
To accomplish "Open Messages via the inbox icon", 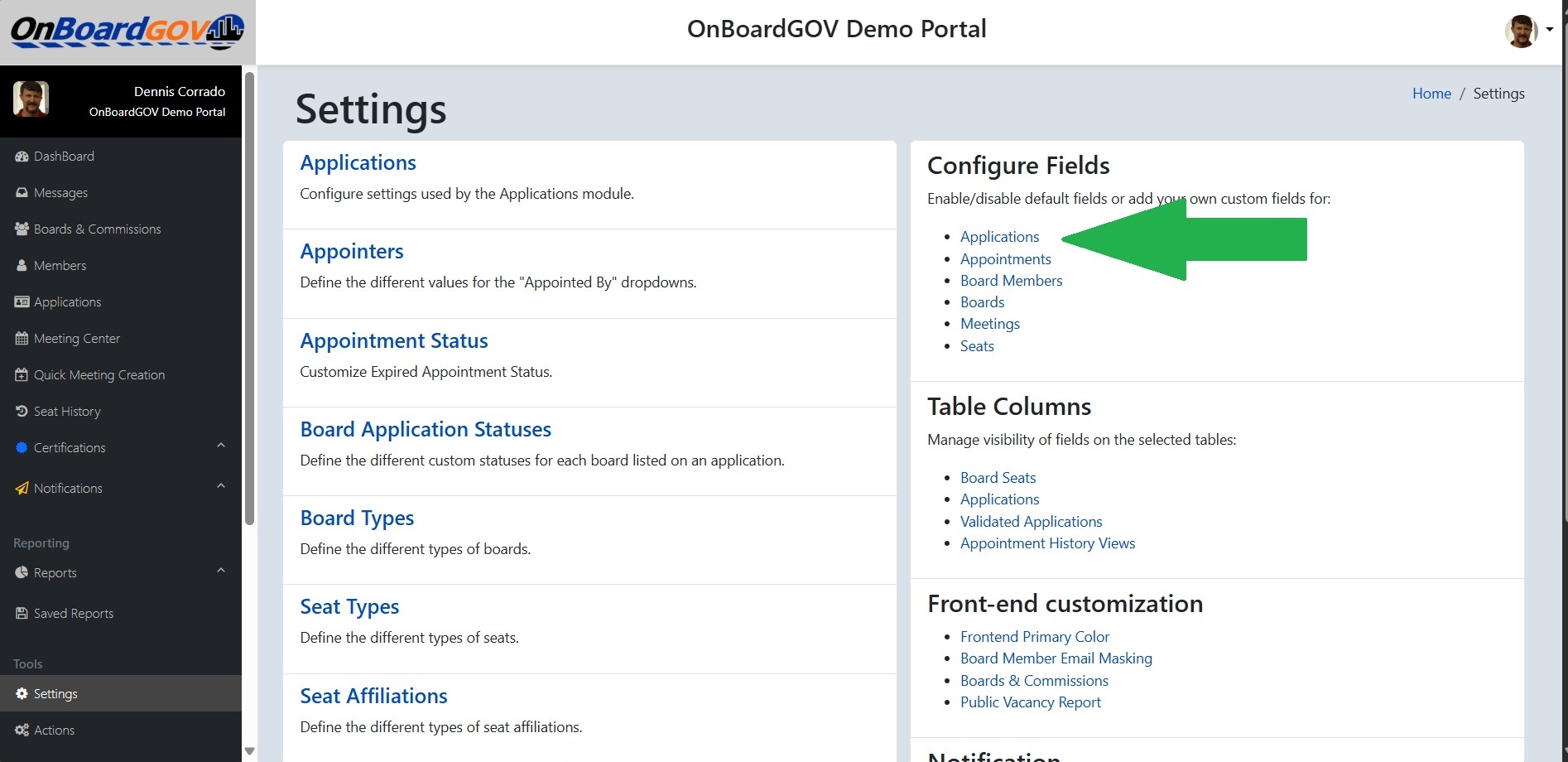I will click(x=22, y=193).
